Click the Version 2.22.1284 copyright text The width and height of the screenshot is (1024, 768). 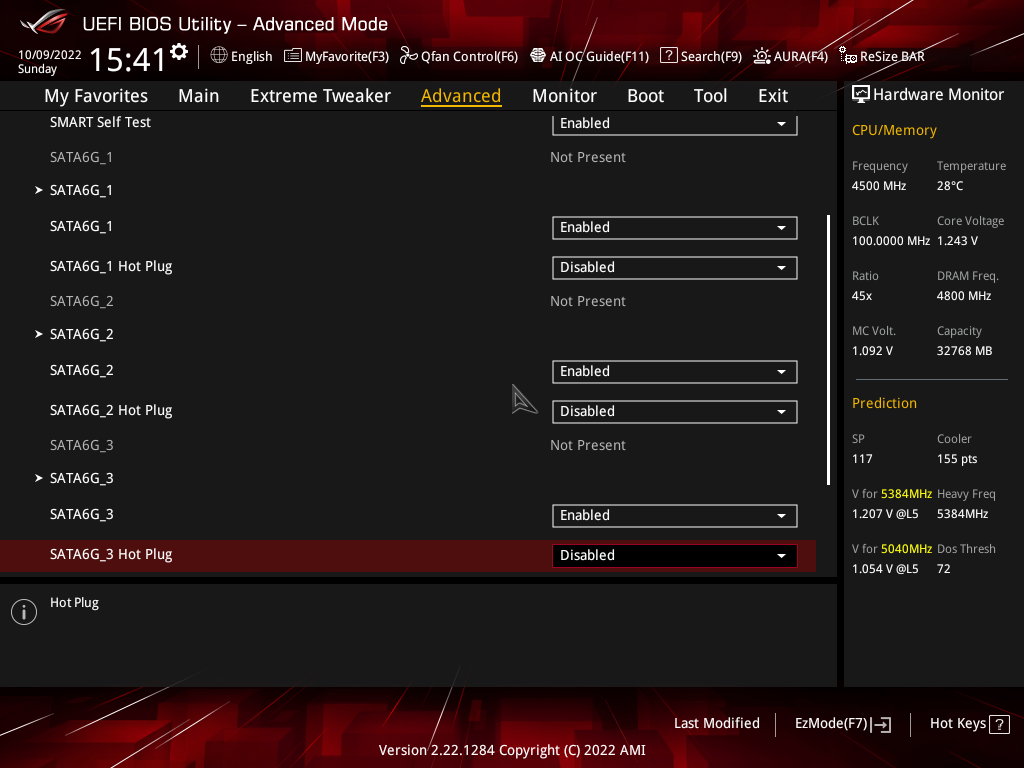[512, 750]
